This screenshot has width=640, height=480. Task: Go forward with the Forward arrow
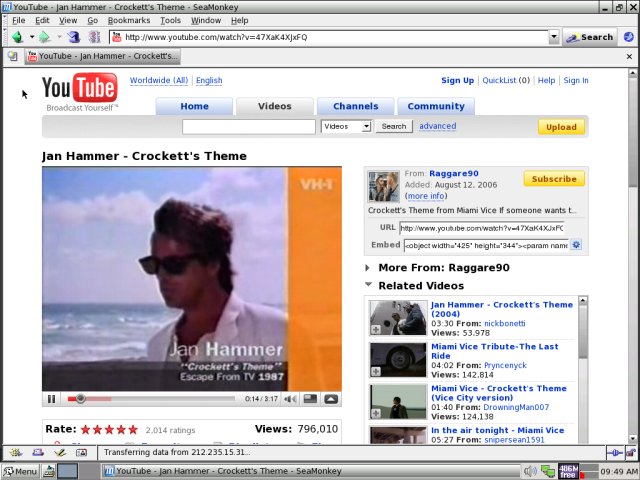coord(44,37)
